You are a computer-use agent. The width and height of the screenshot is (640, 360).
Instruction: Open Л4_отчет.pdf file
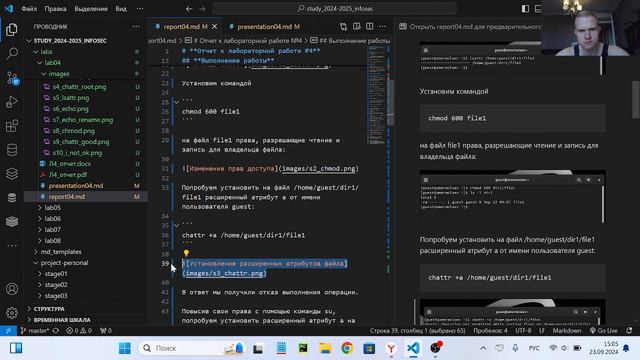68,175
